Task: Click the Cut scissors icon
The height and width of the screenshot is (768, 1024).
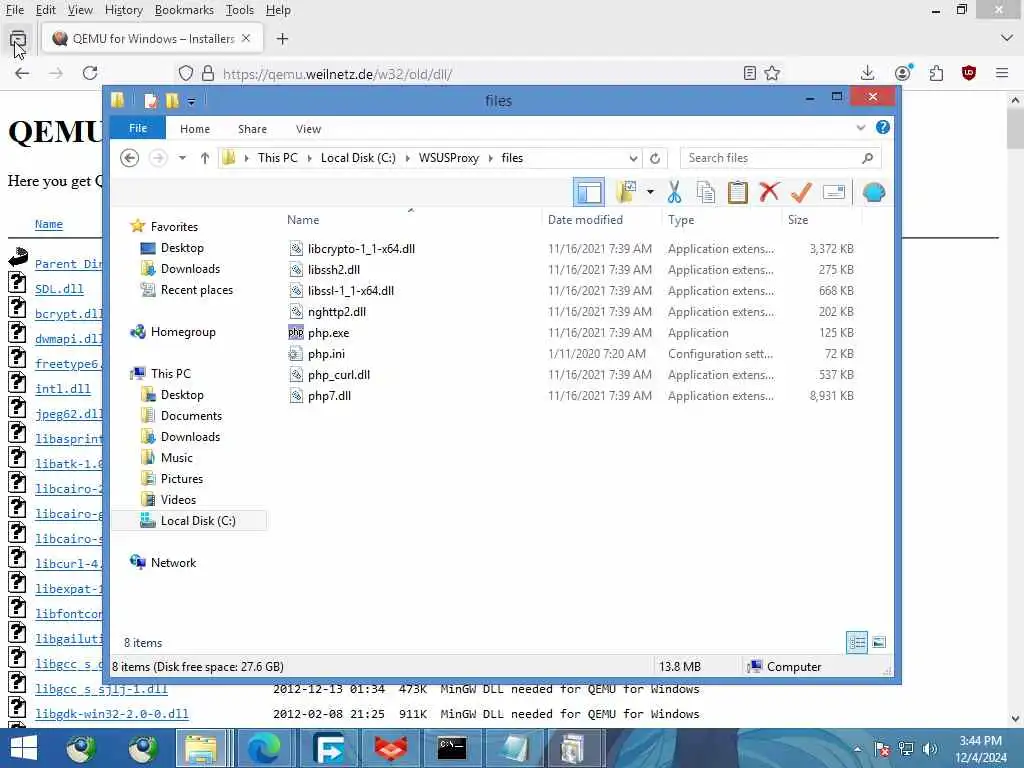Action: pos(675,193)
